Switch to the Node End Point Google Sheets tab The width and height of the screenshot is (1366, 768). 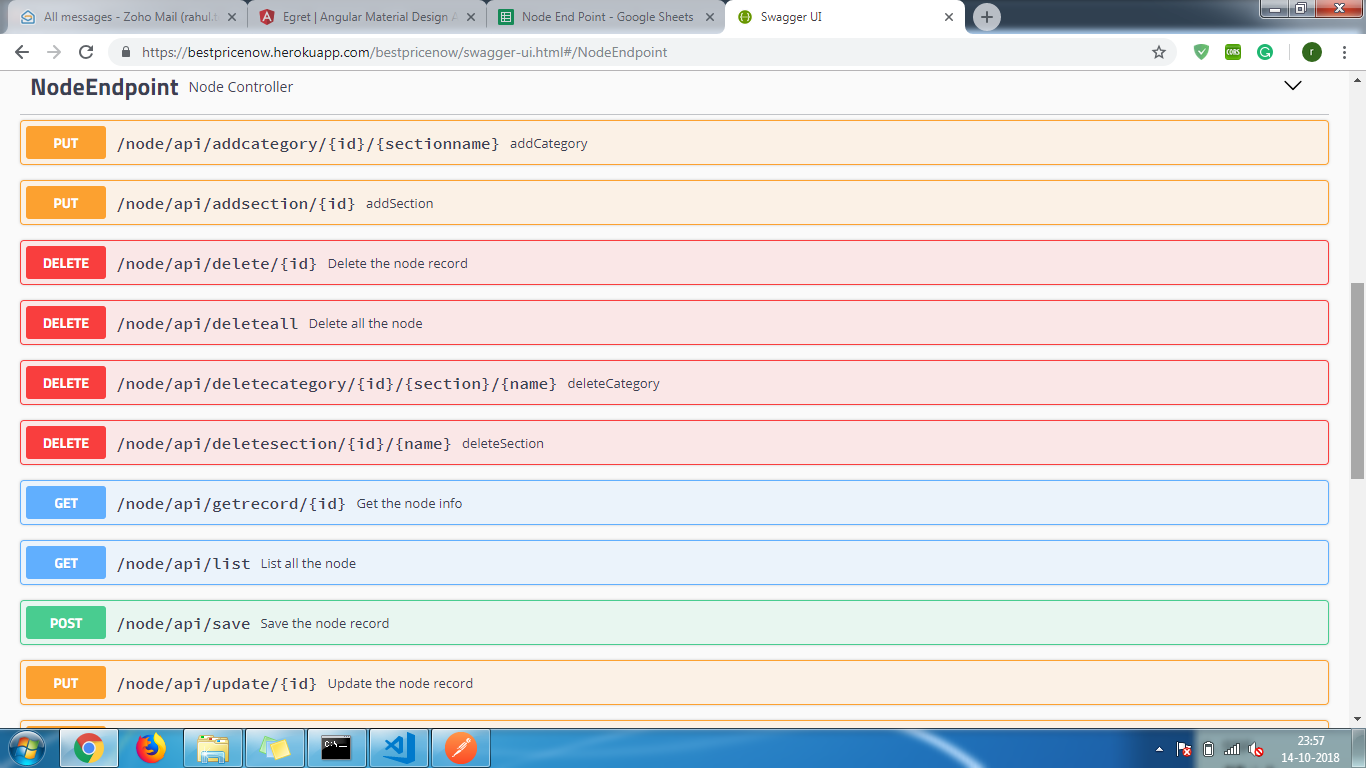pyautogui.click(x=606, y=17)
